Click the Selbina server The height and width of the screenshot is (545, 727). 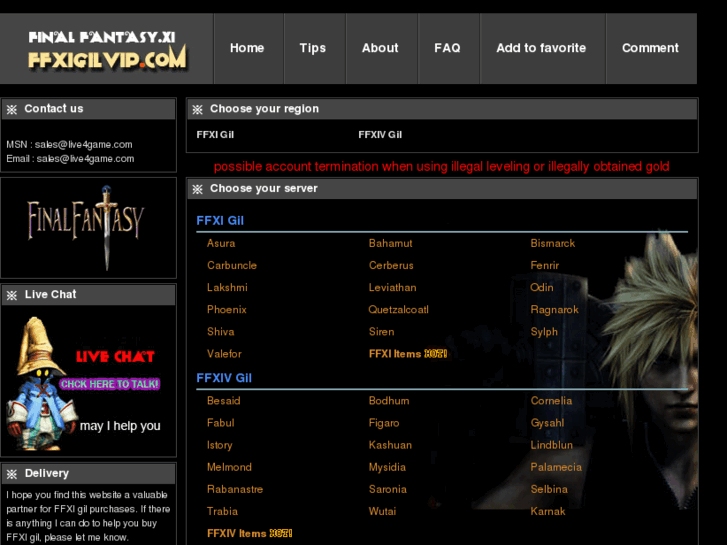click(549, 489)
